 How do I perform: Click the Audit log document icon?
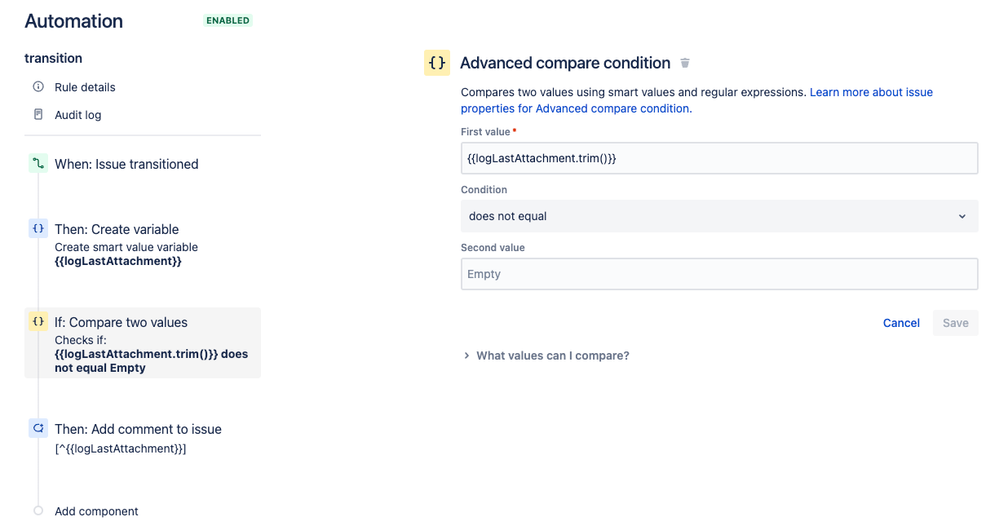point(39,115)
